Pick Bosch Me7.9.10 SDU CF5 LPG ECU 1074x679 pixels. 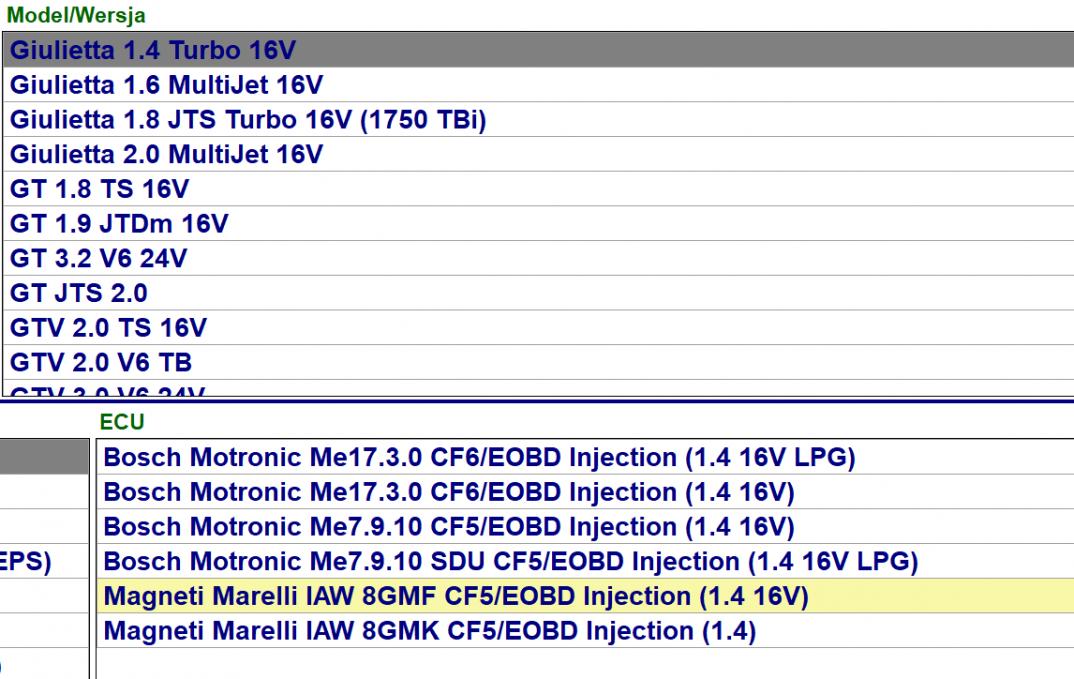[x=510, y=562]
